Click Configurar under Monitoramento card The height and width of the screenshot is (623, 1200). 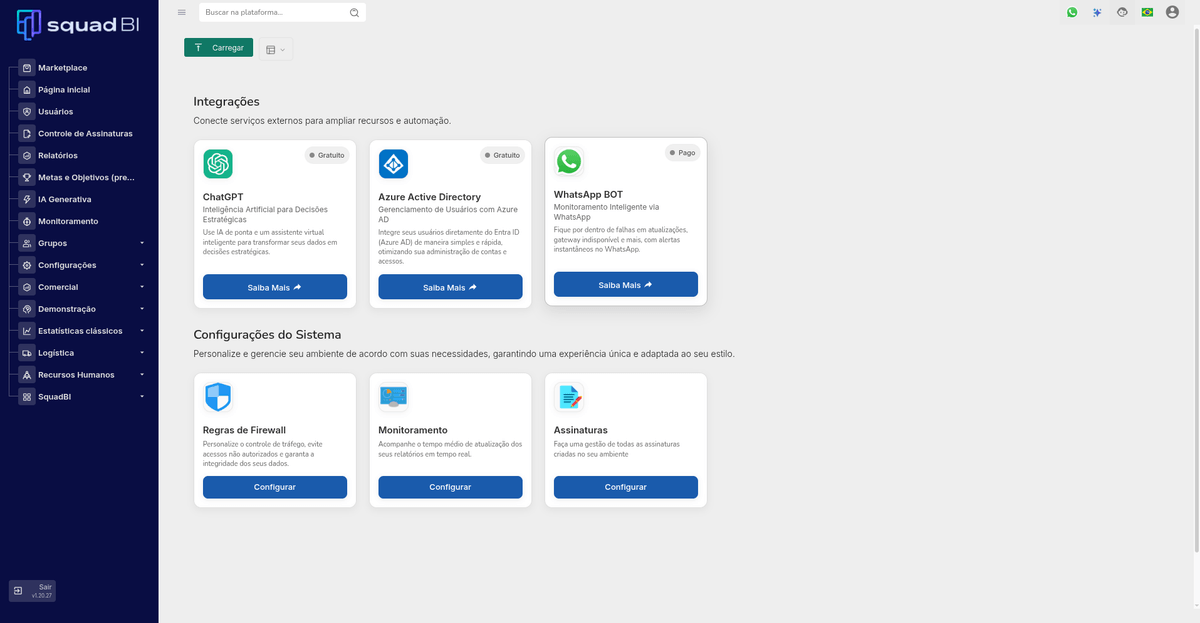pyautogui.click(x=450, y=487)
